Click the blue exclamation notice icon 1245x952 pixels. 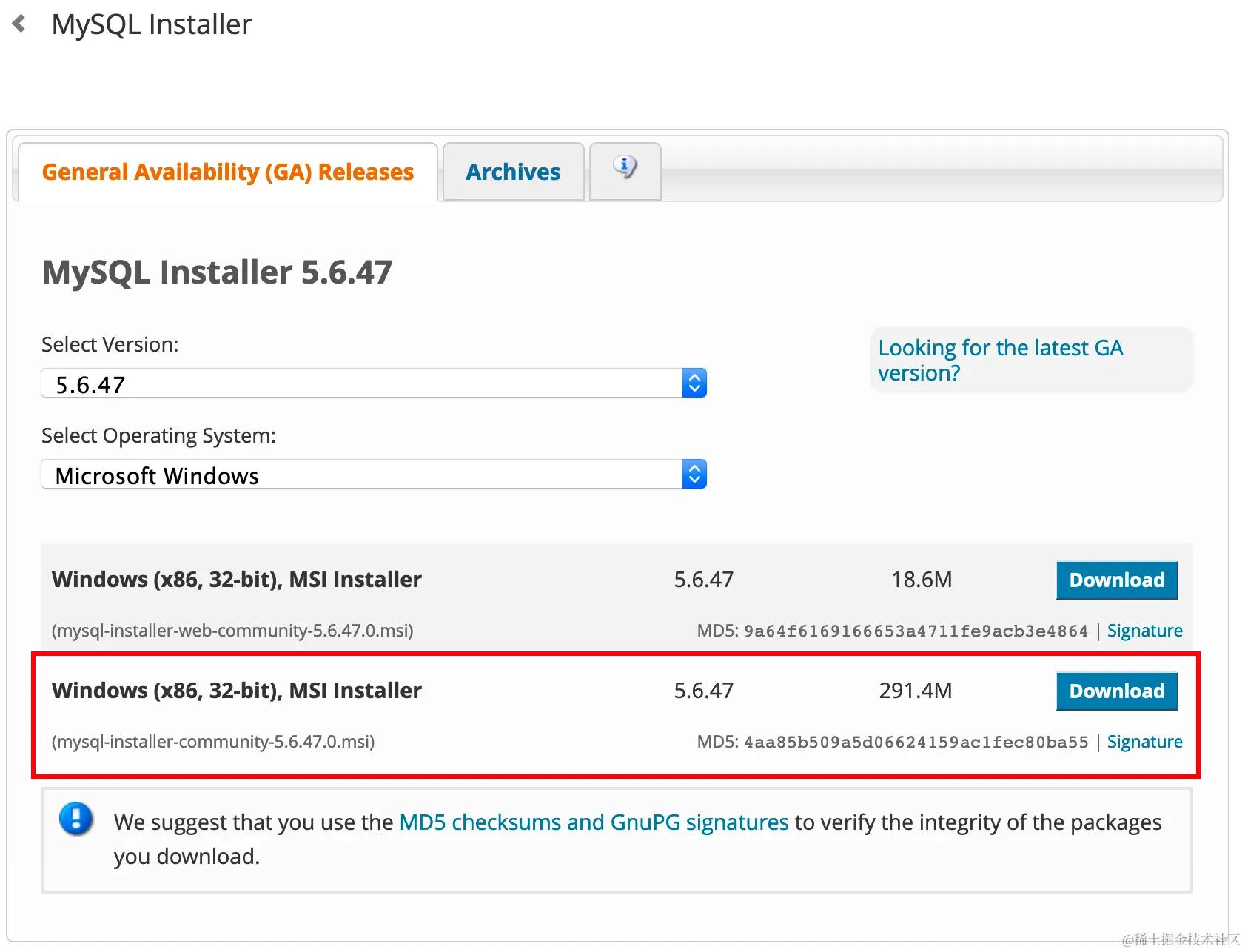(75, 819)
